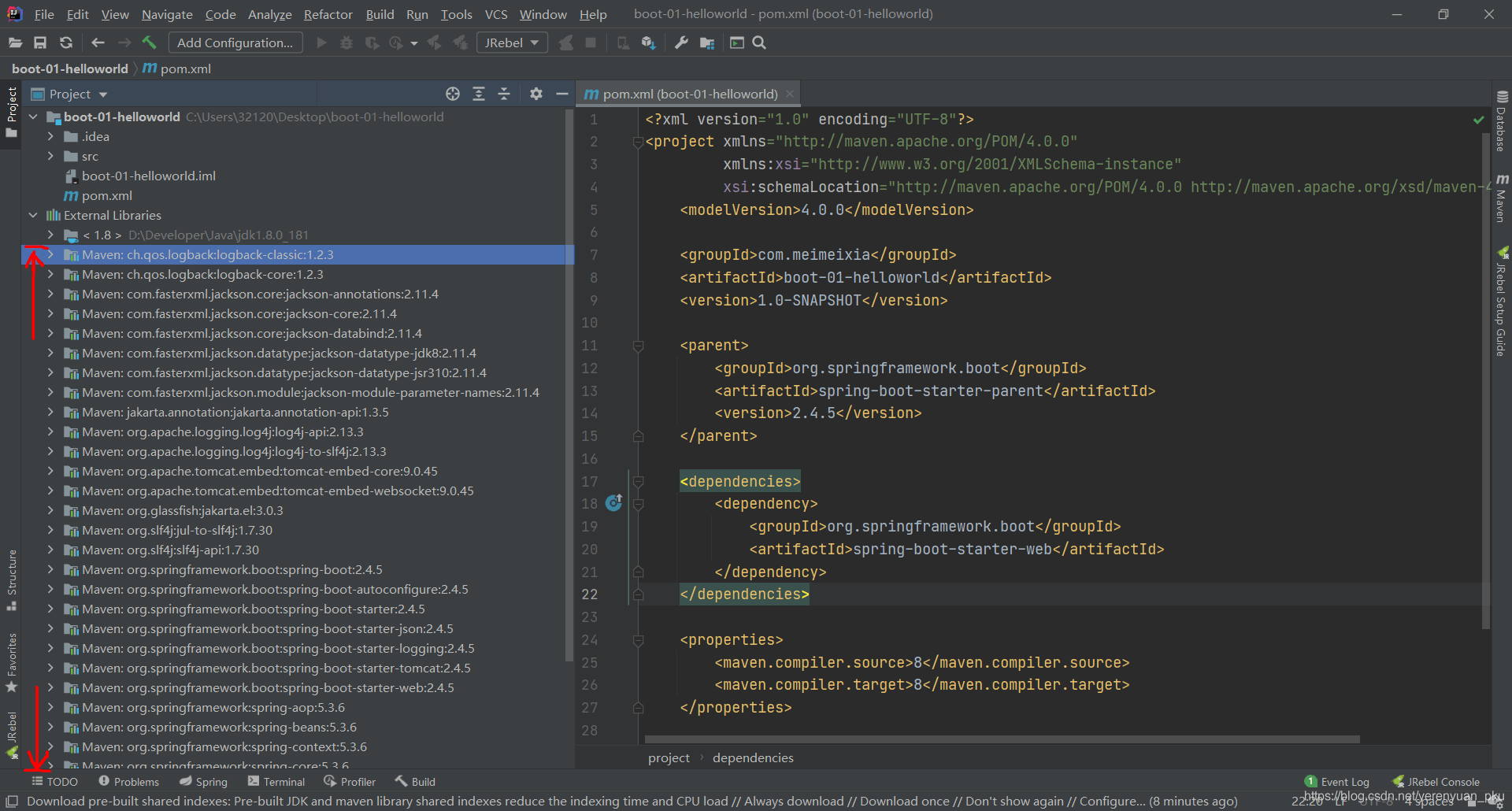
Task: Expand logback-classic:1.2.3 library node
Action: tap(50, 254)
